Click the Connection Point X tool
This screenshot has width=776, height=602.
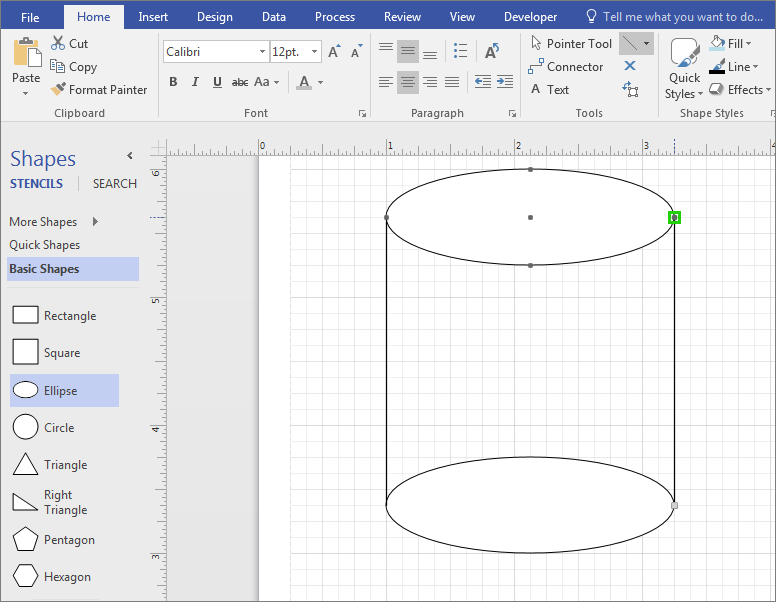pos(630,65)
